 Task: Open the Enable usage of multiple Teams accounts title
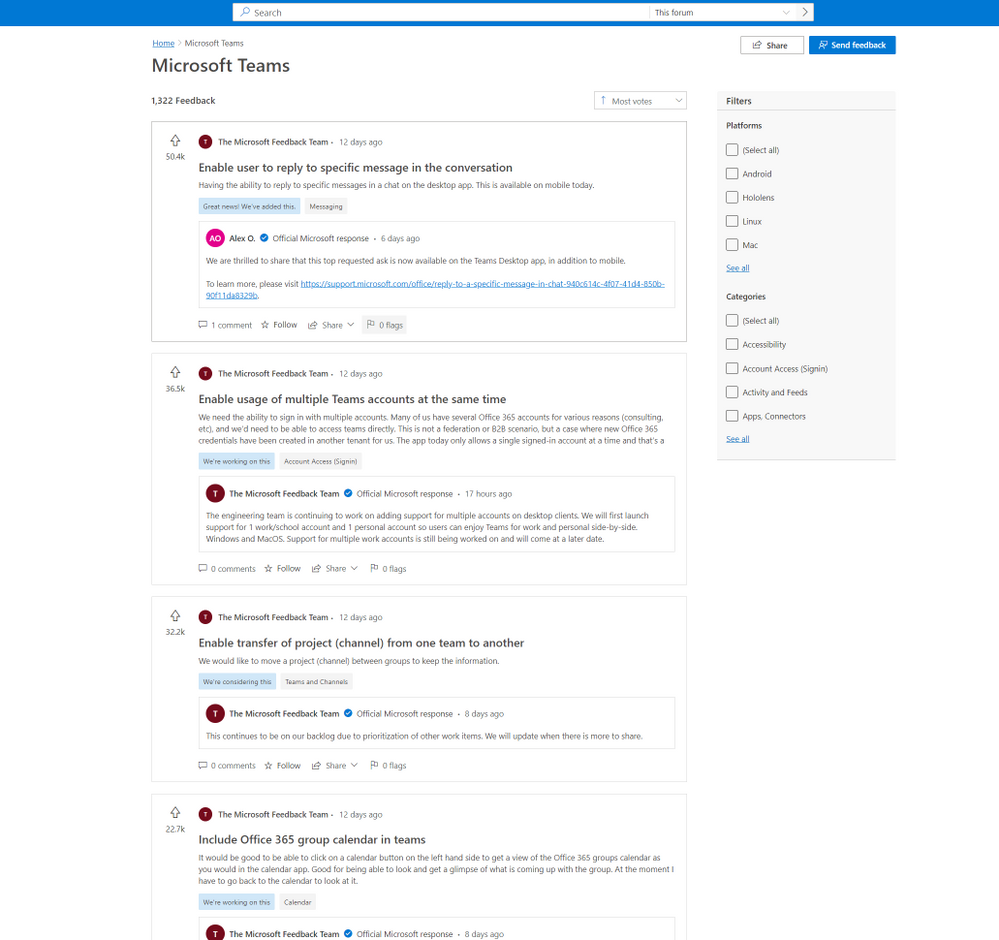pos(352,399)
